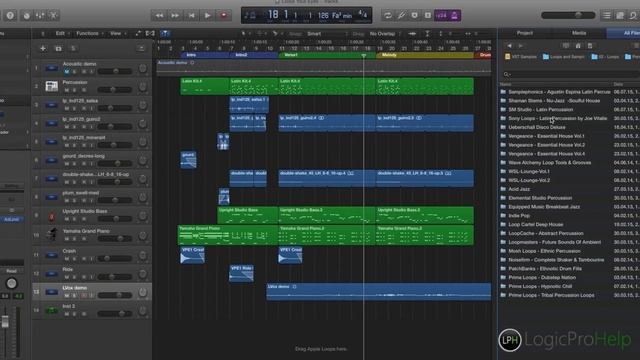Viewport: 640px width, 360px height.
Task: Click the Read automation button in the inspector
Action: (x=11, y=271)
